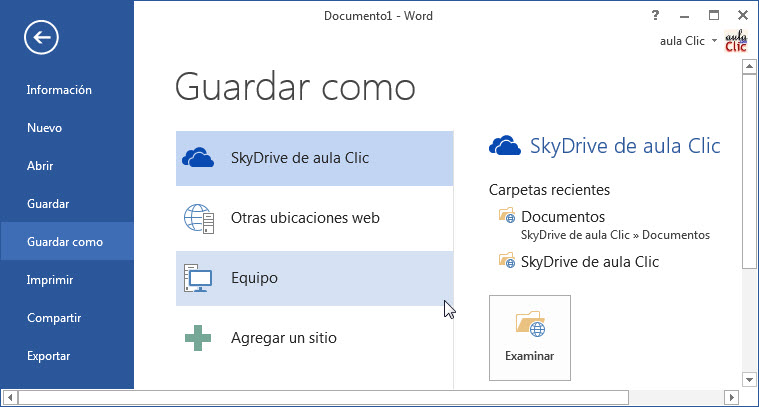Select Nuevo in the backstage sidebar
Viewport: 759px width, 407px height.
coord(45,128)
